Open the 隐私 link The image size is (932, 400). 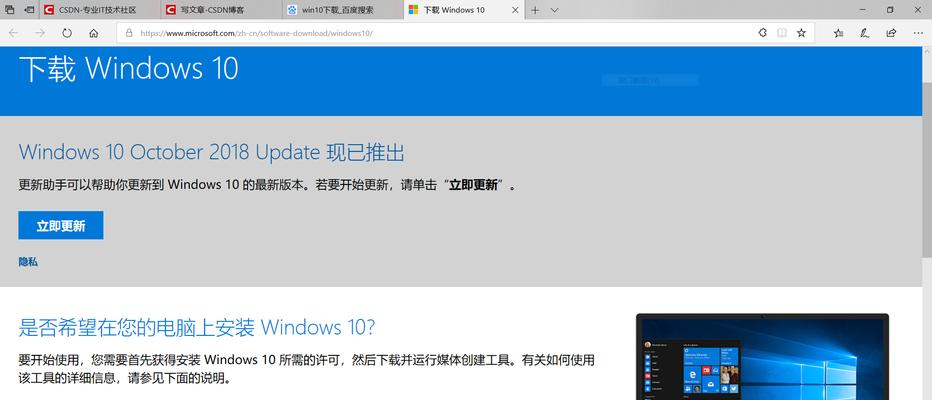coord(28,262)
